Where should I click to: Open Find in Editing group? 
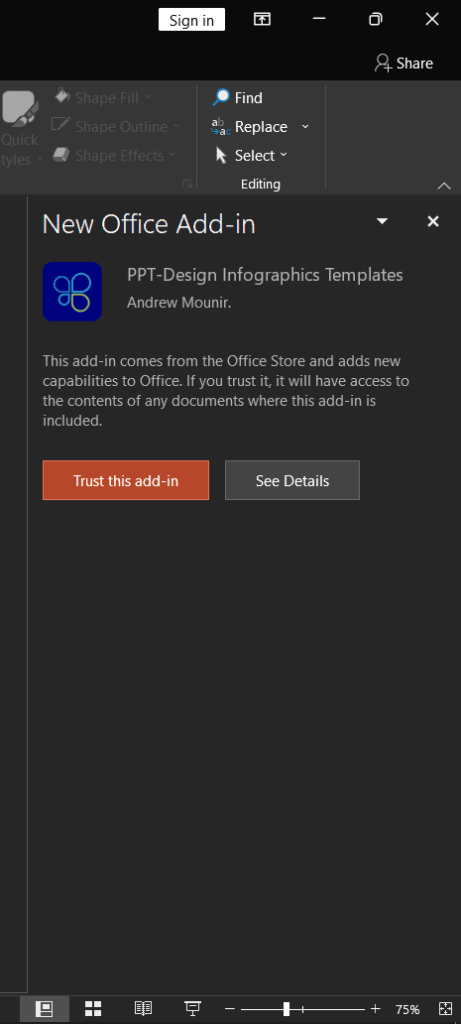tap(238, 98)
